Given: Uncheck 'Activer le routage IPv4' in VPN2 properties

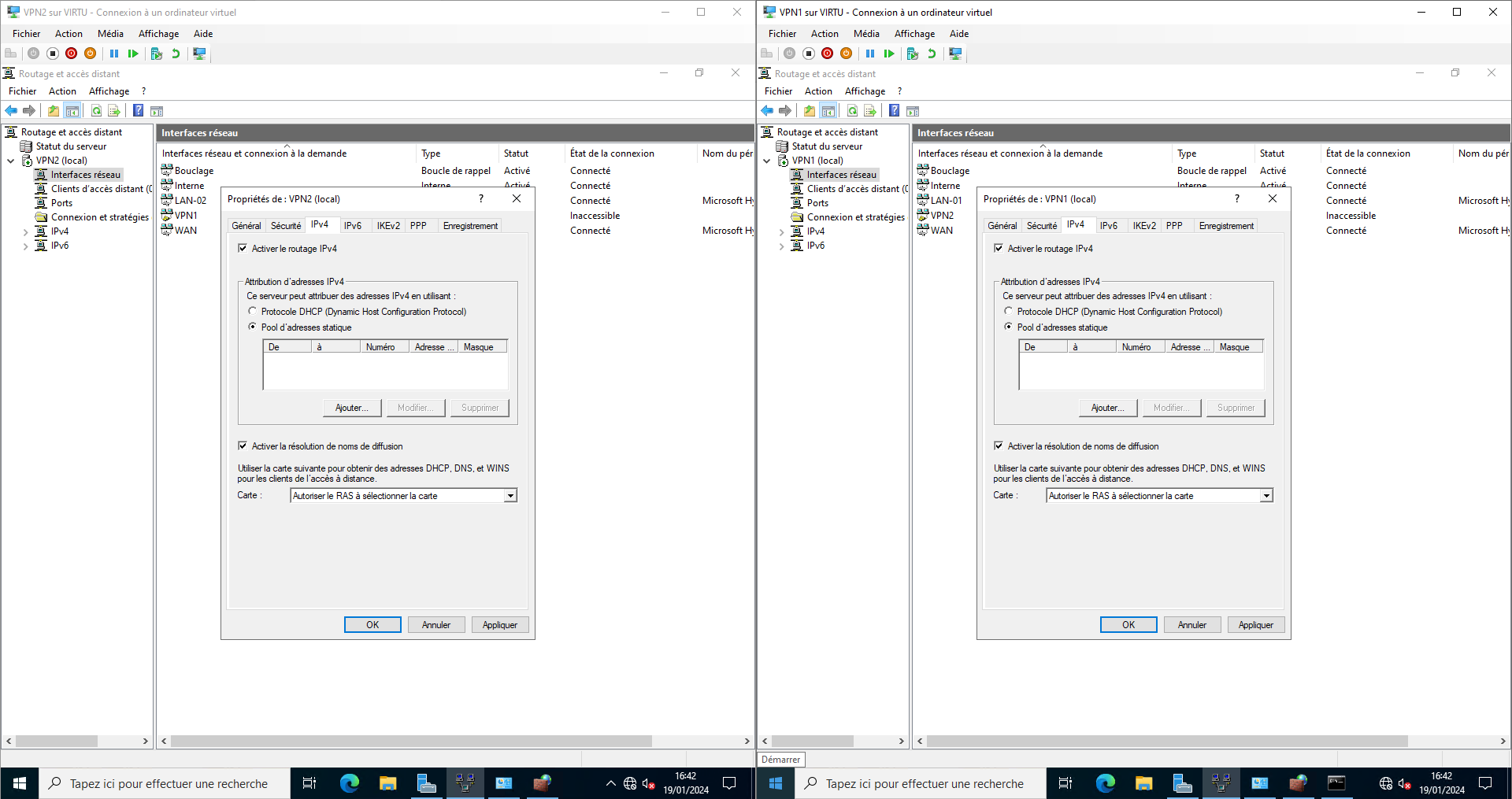Looking at the screenshot, I should point(243,249).
